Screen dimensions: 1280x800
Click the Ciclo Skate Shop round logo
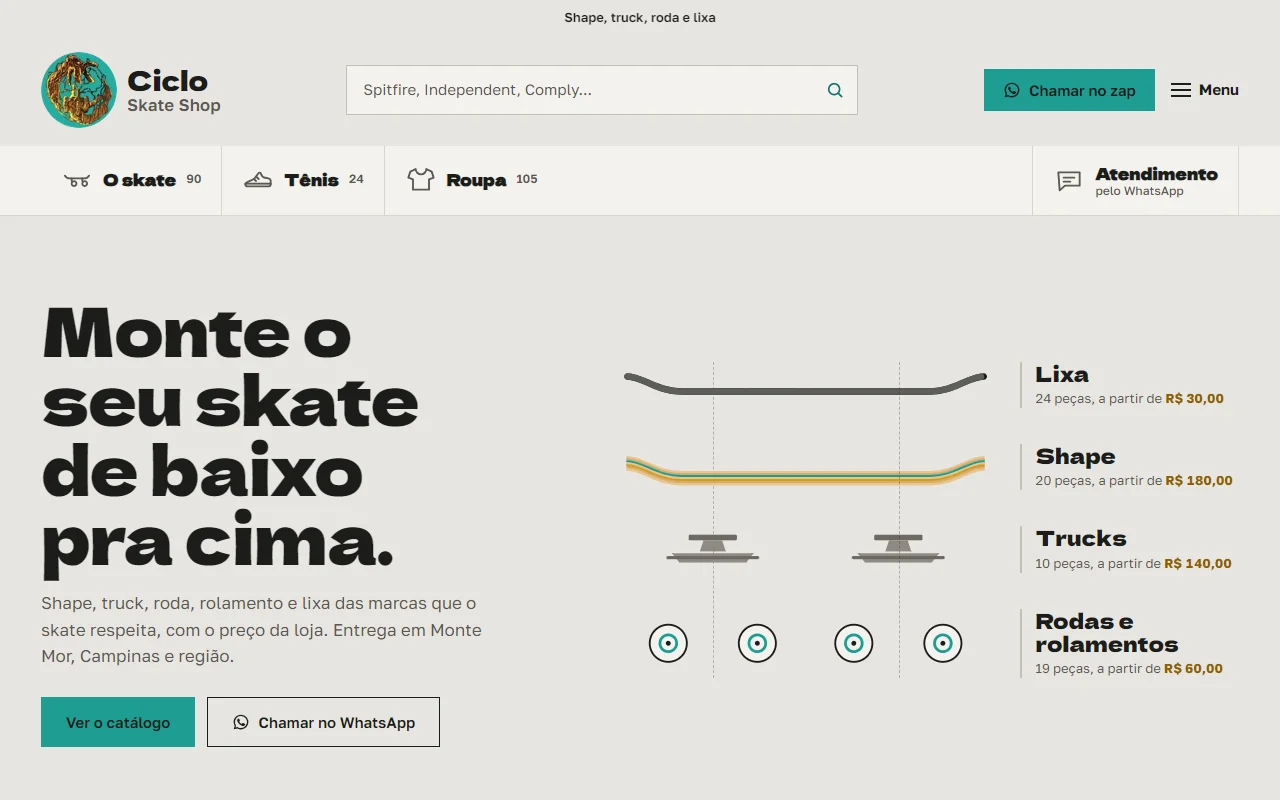[79, 90]
